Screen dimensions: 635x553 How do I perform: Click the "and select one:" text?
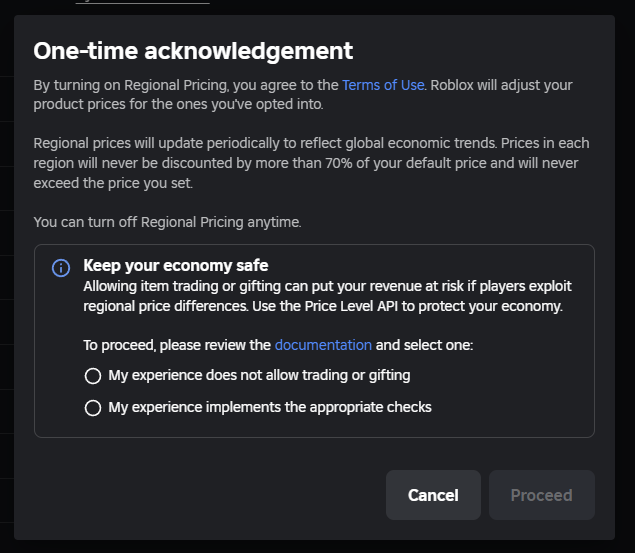[424, 345]
